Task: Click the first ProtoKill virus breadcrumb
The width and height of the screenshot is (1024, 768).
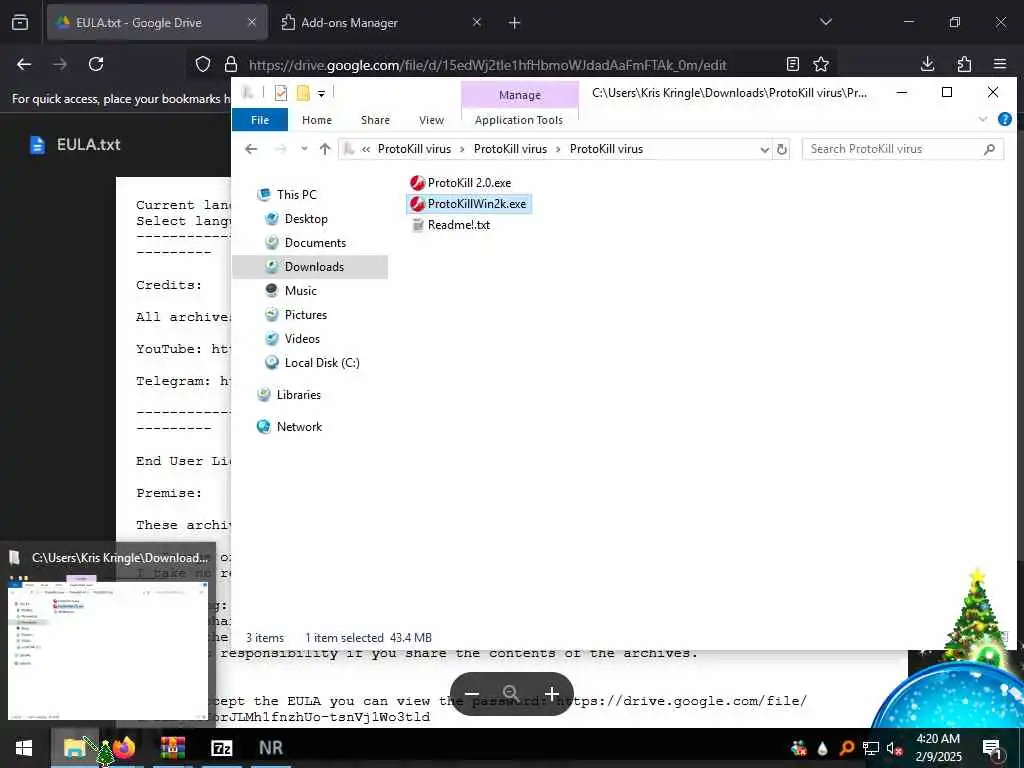Action: click(x=414, y=149)
